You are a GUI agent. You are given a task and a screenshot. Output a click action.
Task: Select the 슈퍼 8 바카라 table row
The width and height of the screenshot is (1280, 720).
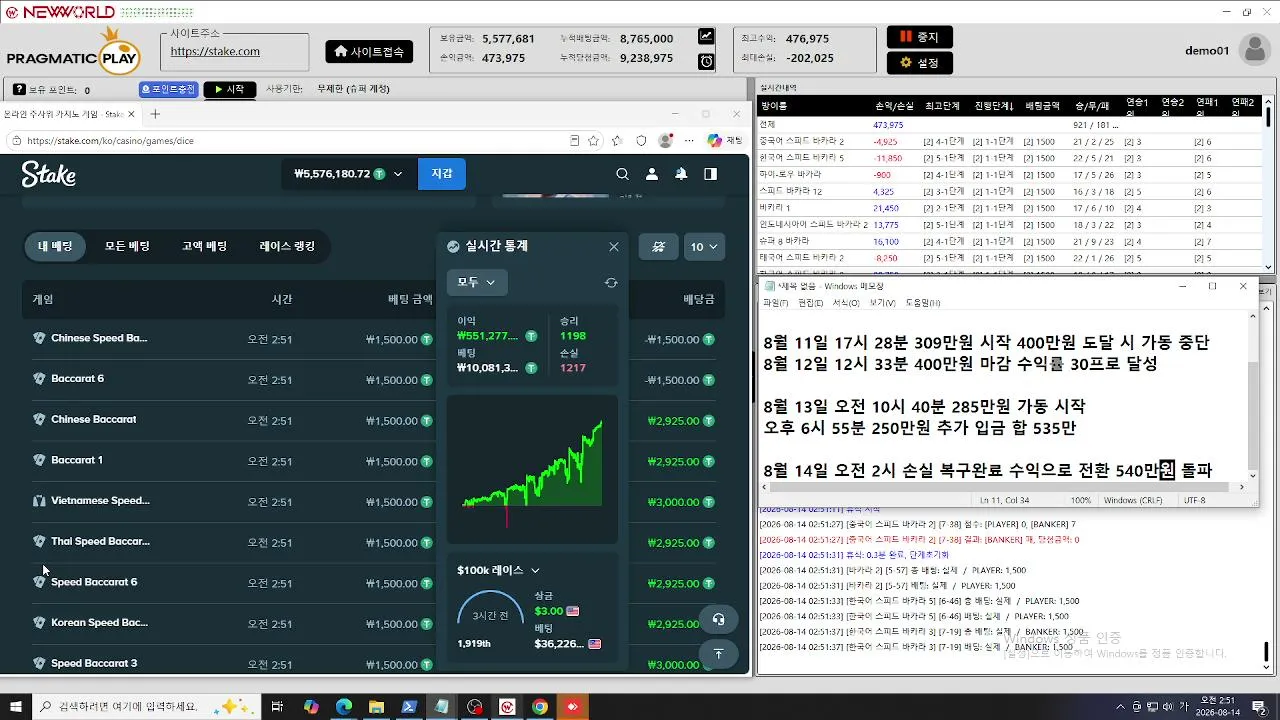[1010, 241]
